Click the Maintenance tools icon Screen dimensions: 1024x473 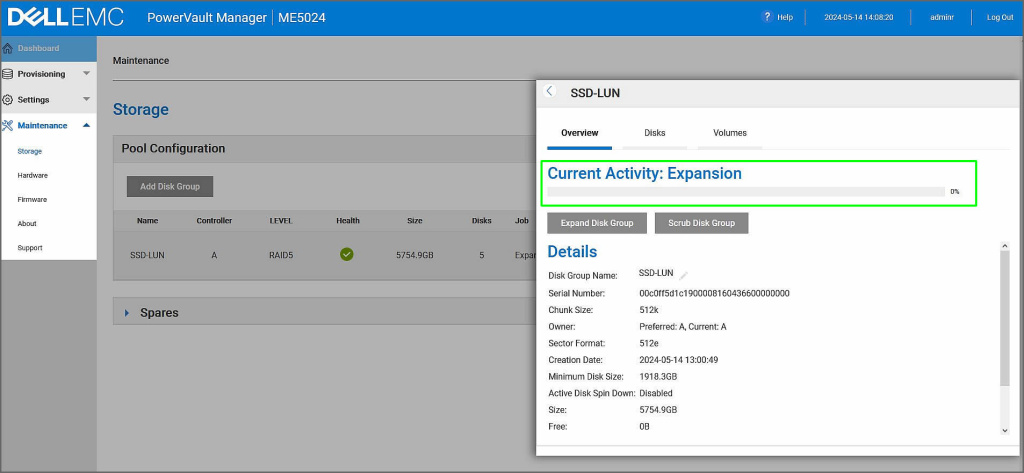pyautogui.click(x=8, y=126)
